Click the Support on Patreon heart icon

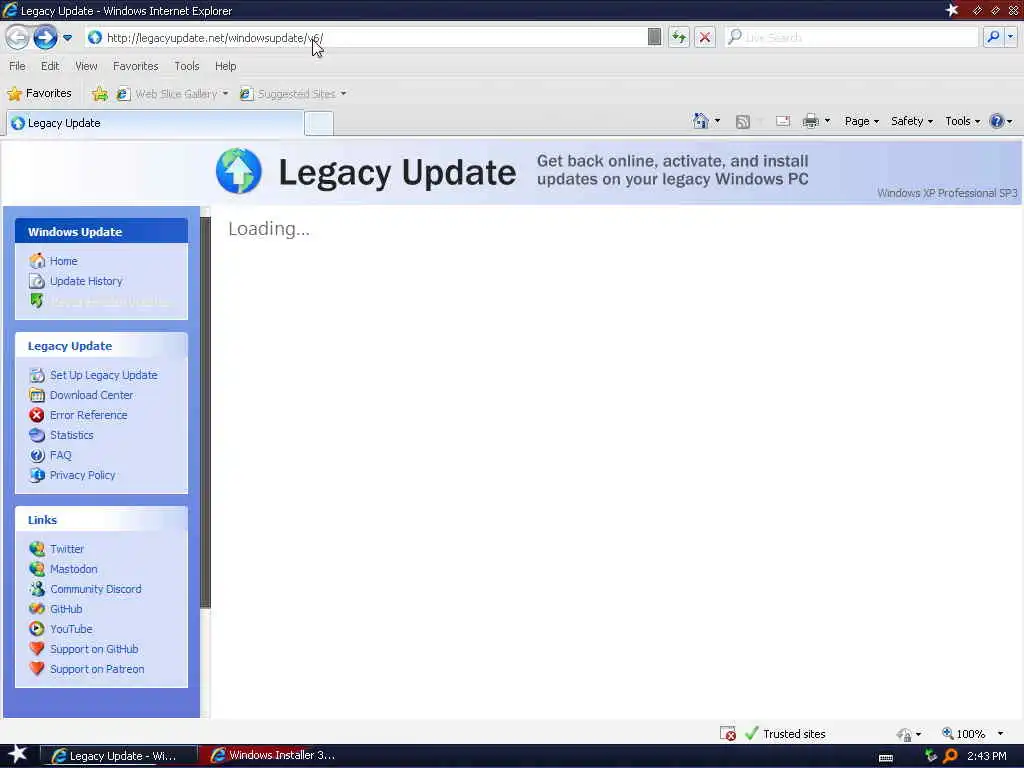tap(37, 669)
